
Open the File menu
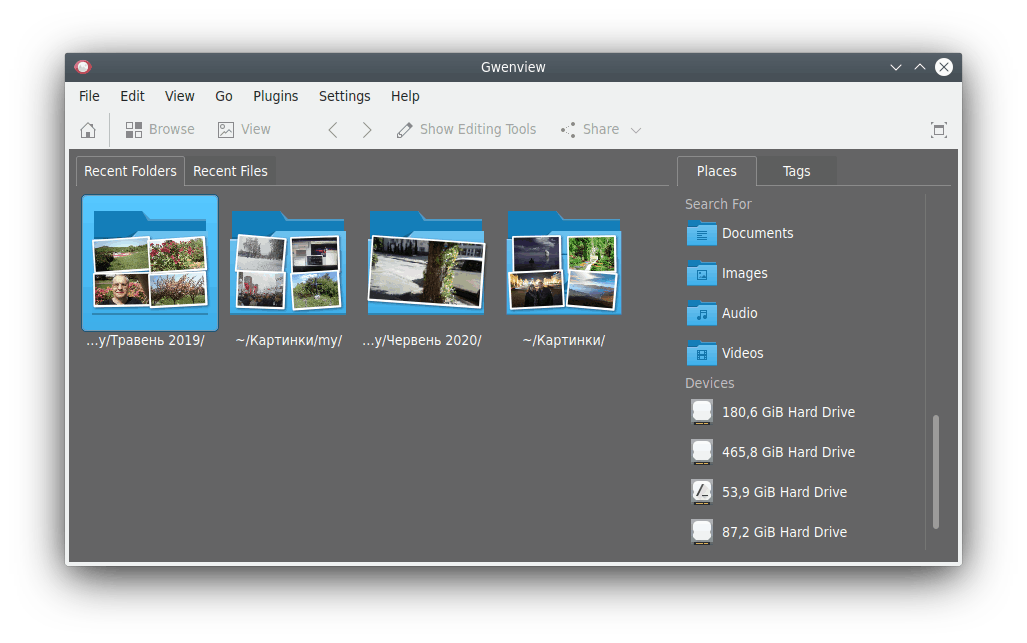coord(89,96)
